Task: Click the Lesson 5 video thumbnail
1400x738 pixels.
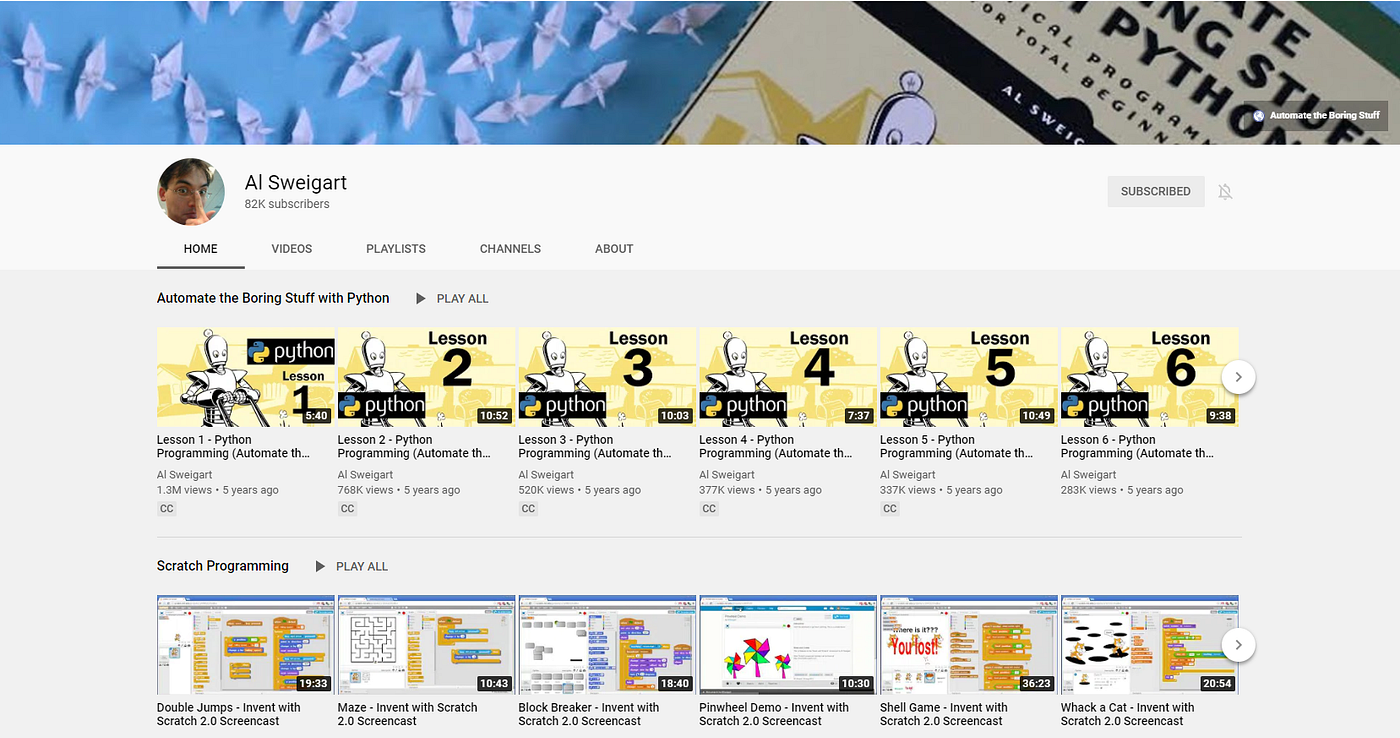Action: (x=967, y=377)
